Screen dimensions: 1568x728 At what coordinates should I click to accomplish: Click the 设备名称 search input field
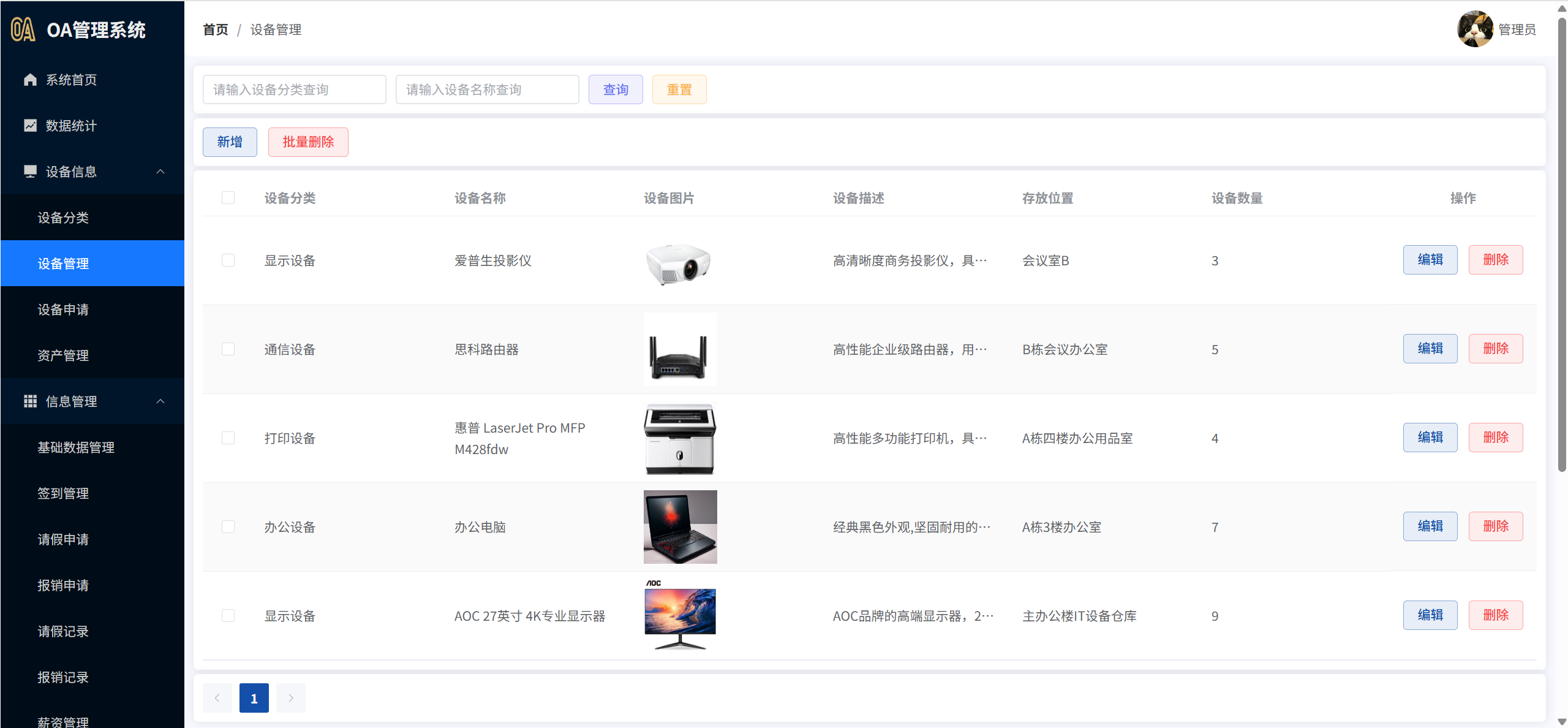(487, 90)
